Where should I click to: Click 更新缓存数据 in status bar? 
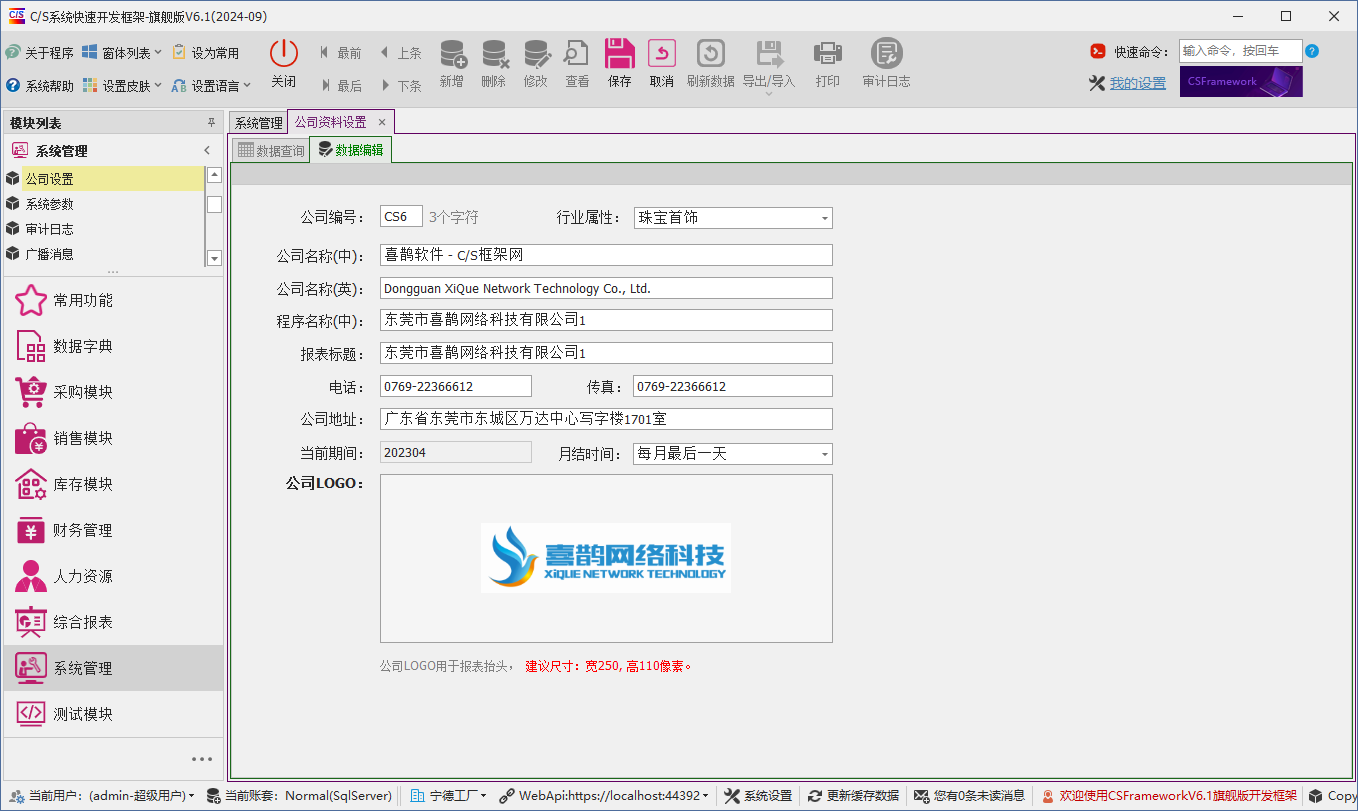pos(853,796)
